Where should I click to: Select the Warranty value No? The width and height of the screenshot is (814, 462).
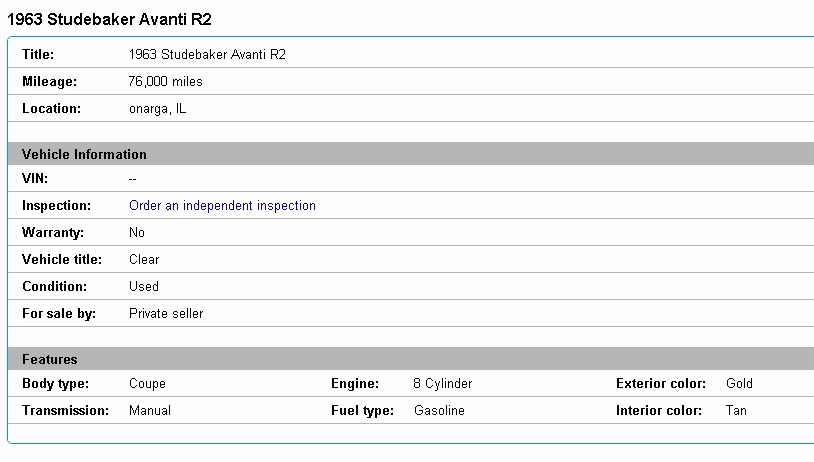pyautogui.click(x=137, y=233)
